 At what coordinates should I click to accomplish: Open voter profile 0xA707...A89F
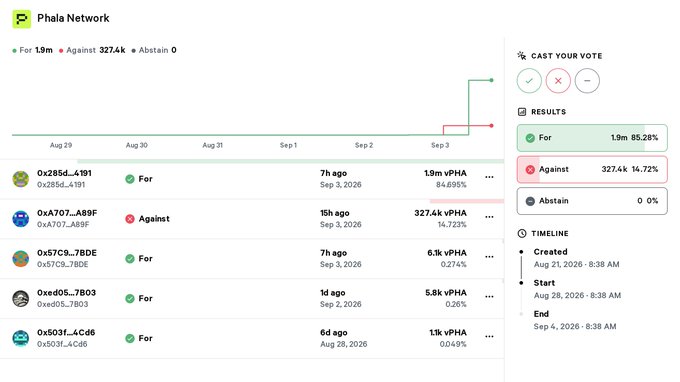coord(67,213)
